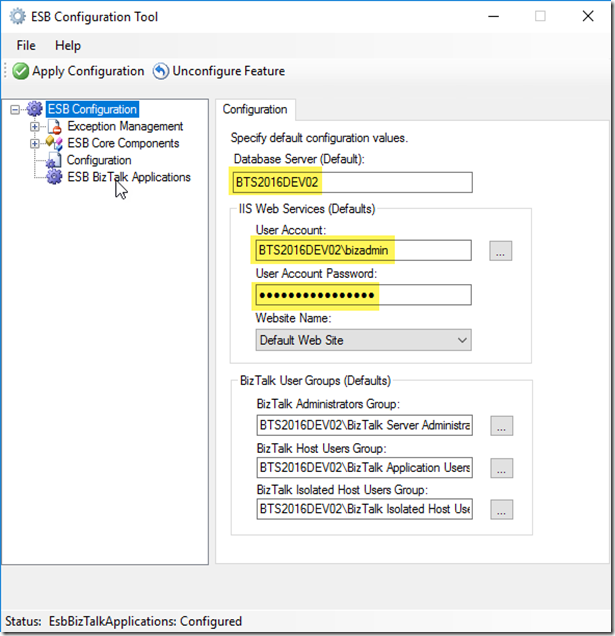Click the ESB Core Components icon

[x=54, y=143]
